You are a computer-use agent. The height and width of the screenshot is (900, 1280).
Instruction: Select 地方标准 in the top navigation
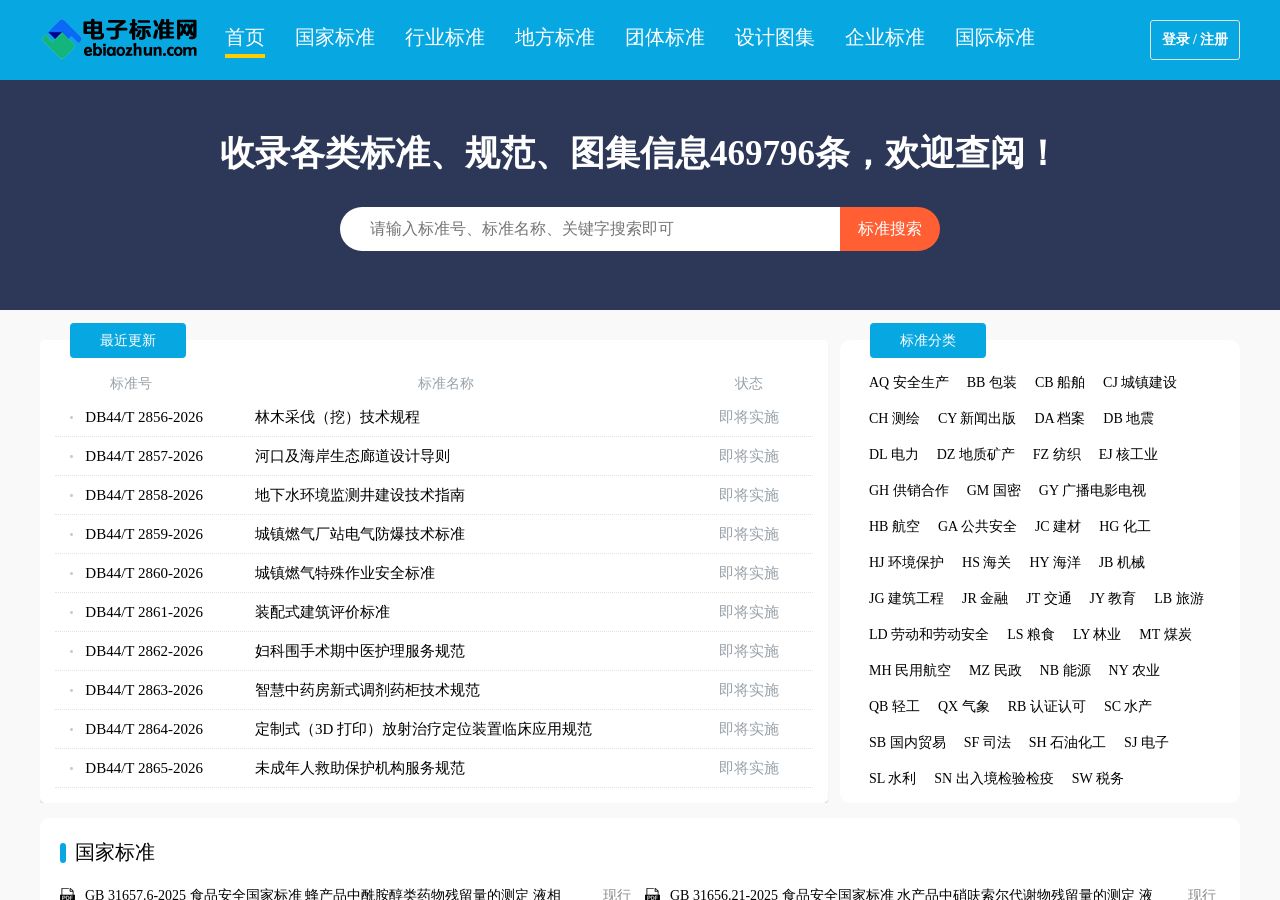(555, 38)
